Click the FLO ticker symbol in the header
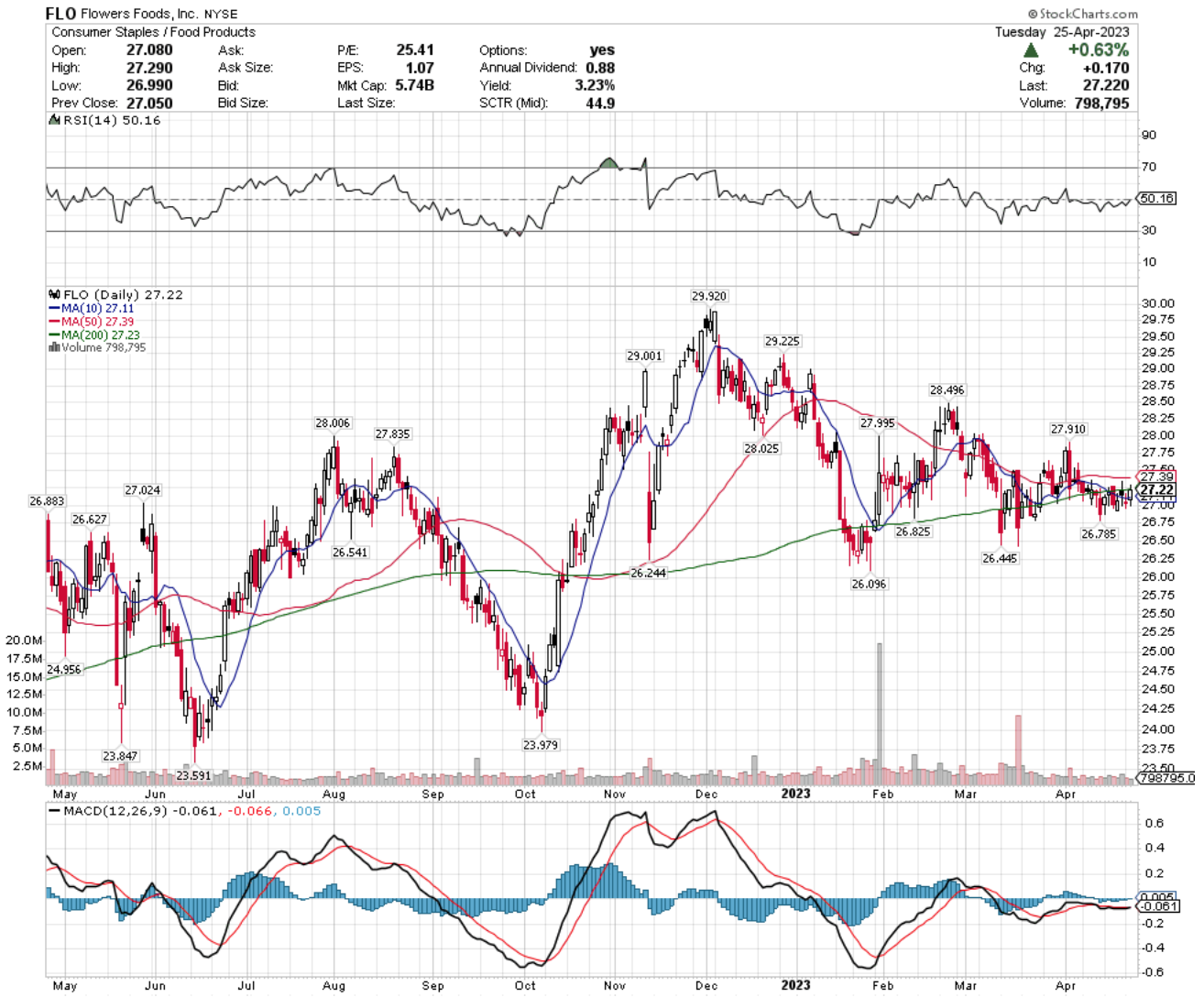 [60, 14]
